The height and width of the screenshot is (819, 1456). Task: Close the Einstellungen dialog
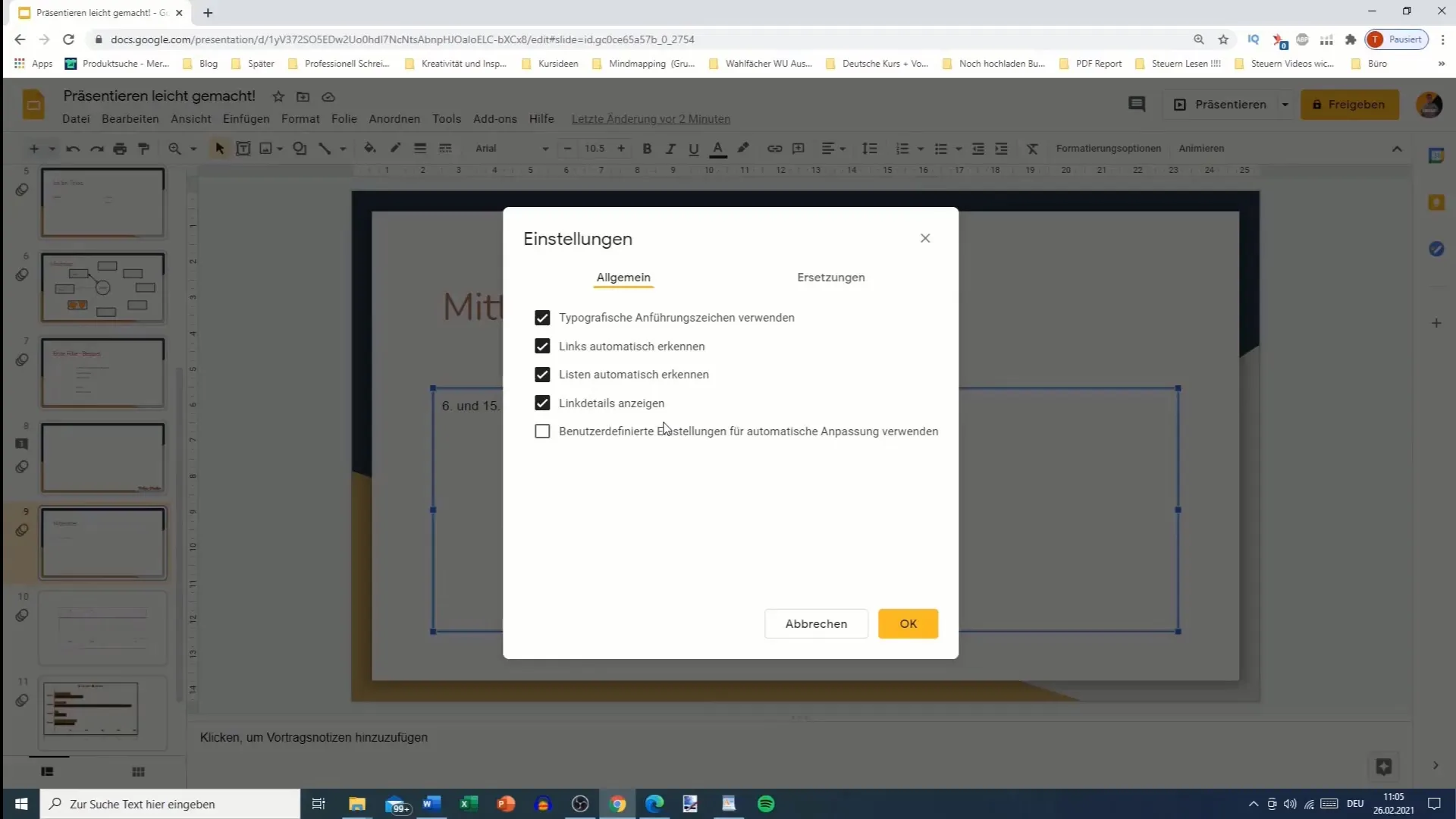[x=924, y=238]
